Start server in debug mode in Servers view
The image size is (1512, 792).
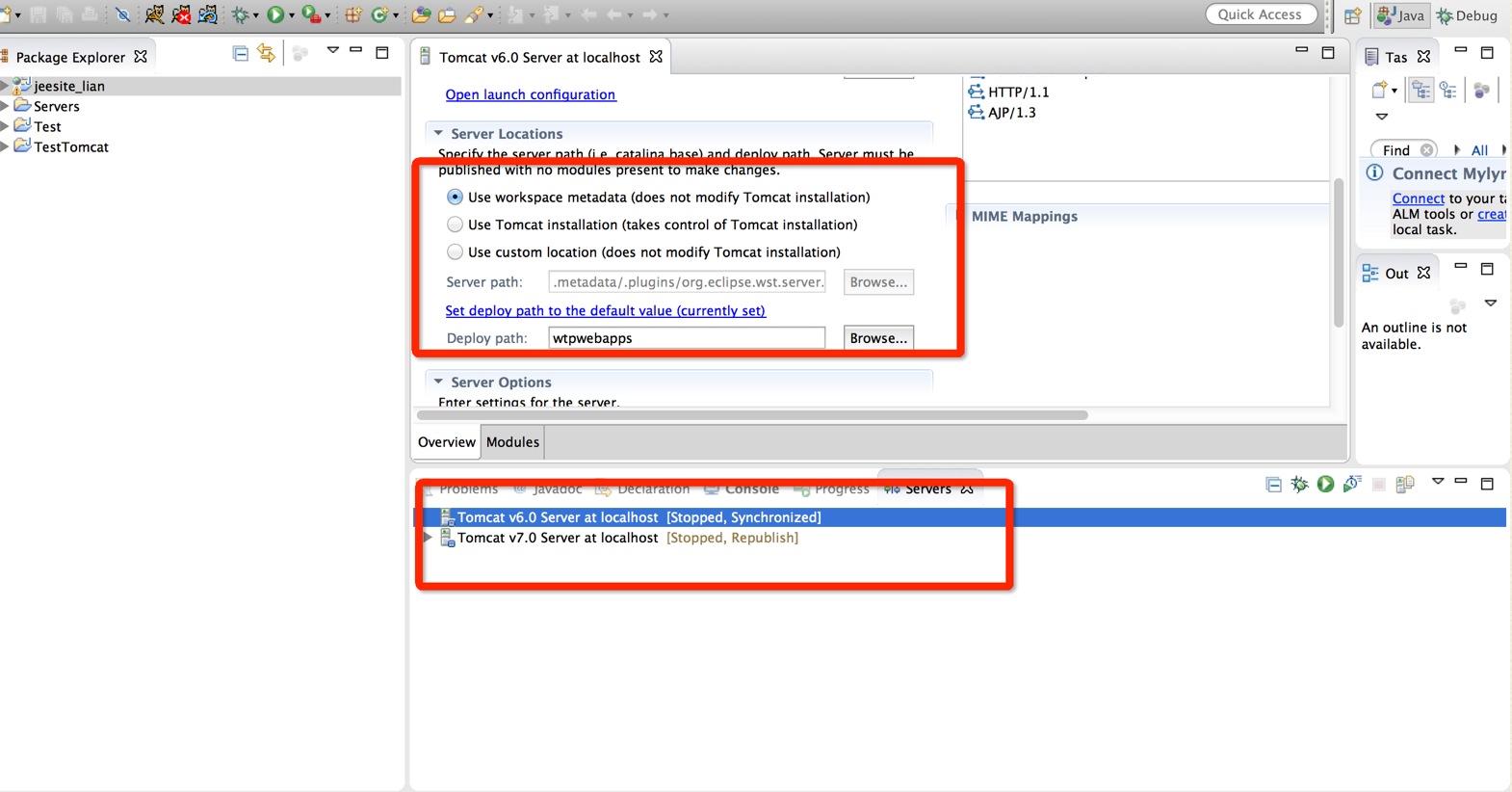1299,484
